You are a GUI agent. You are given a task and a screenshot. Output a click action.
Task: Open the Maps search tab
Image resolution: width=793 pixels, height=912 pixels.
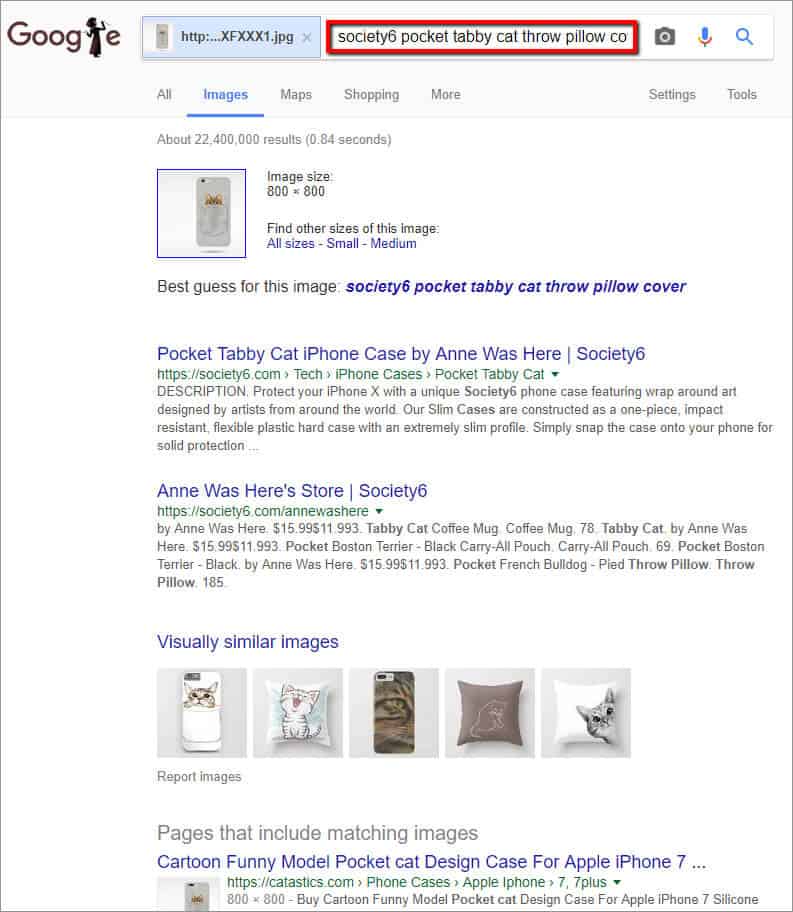pyautogui.click(x=295, y=95)
